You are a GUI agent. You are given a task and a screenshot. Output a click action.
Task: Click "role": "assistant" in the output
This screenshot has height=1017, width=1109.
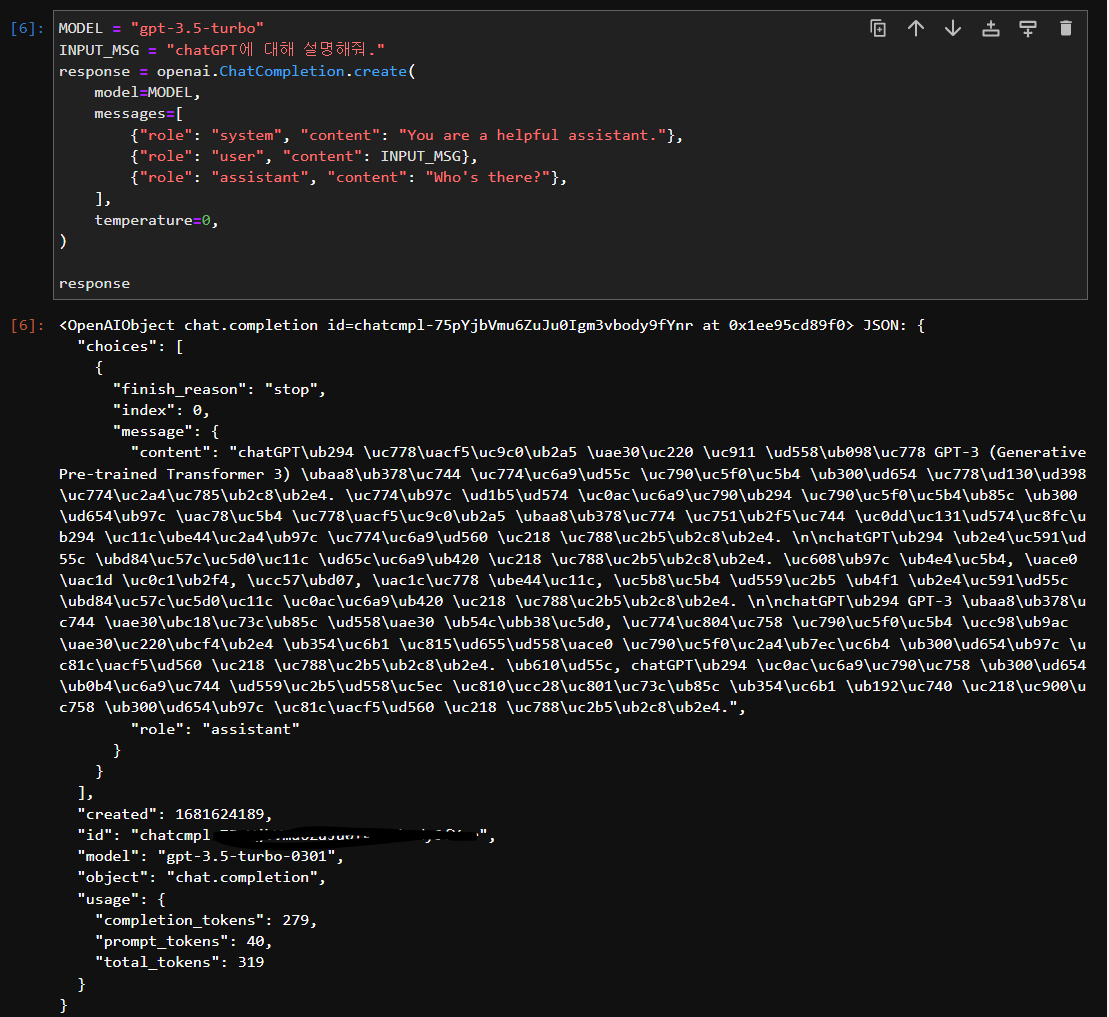tap(215, 729)
